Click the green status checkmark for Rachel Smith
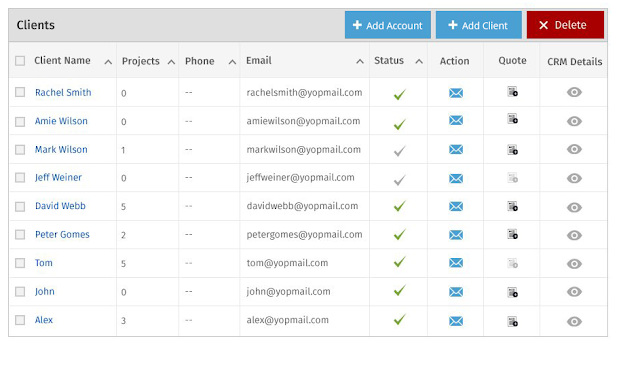Viewport: 640px width, 368px height. (x=400, y=95)
